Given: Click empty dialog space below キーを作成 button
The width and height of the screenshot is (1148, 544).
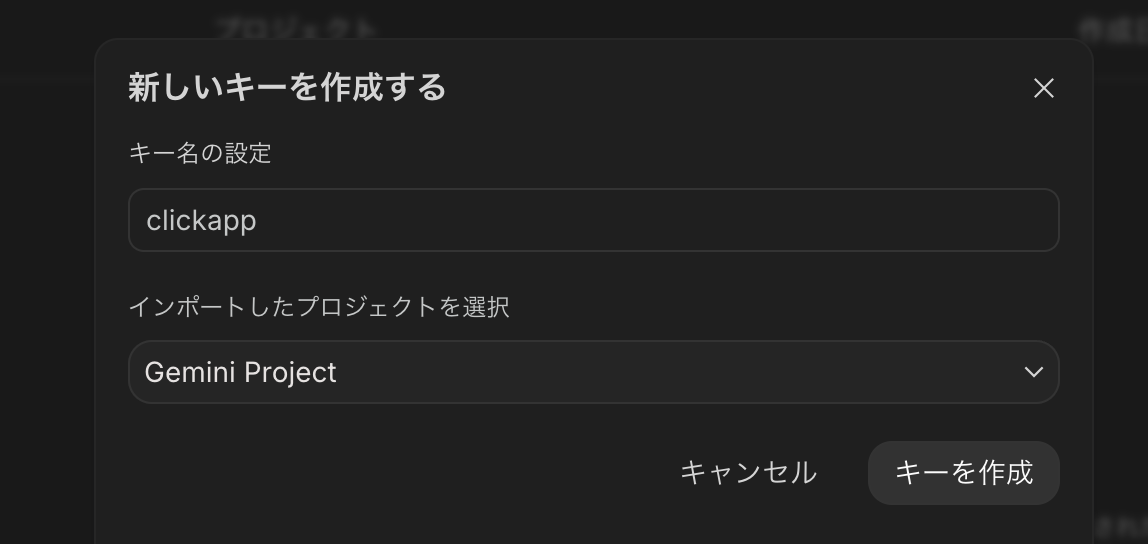Looking at the screenshot, I should pos(963,526).
